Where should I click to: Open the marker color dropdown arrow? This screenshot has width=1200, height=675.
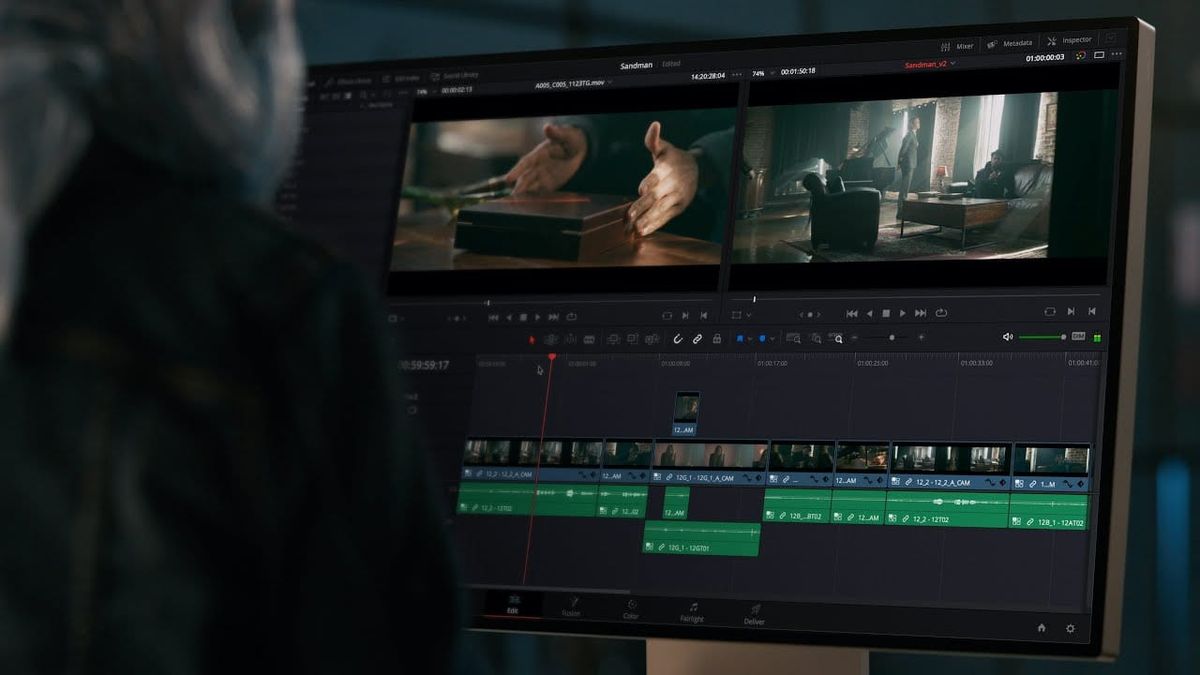(x=772, y=339)
